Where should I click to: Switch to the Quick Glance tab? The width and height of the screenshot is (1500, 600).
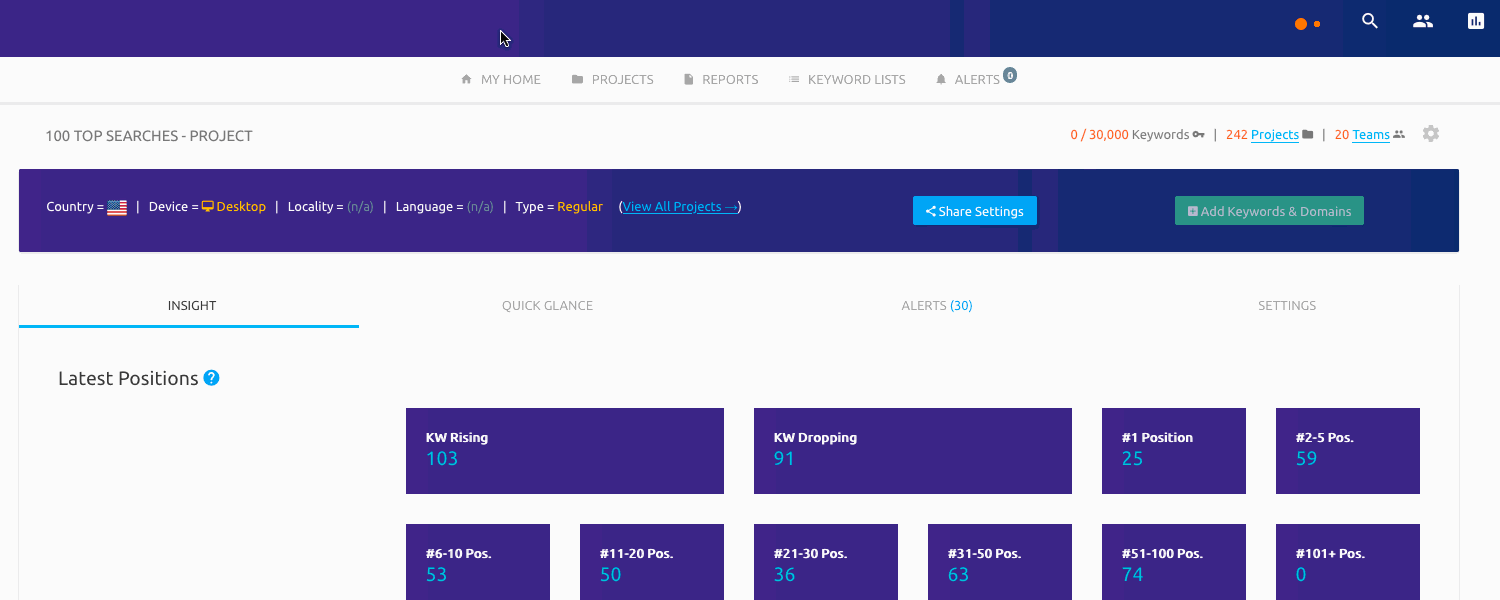pyautogui.click(x=547, y=306)
